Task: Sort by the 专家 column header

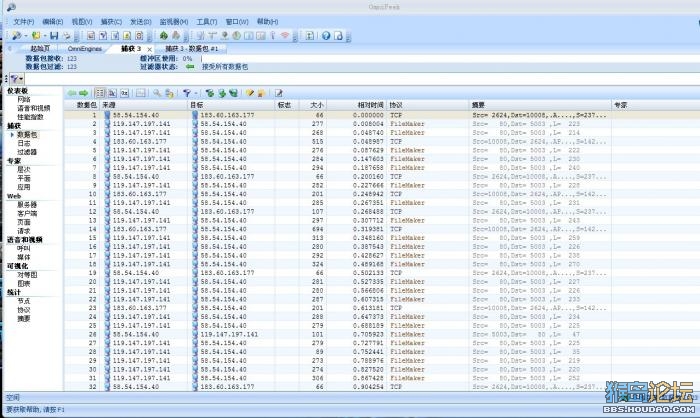Action: [x=654, y=105]
